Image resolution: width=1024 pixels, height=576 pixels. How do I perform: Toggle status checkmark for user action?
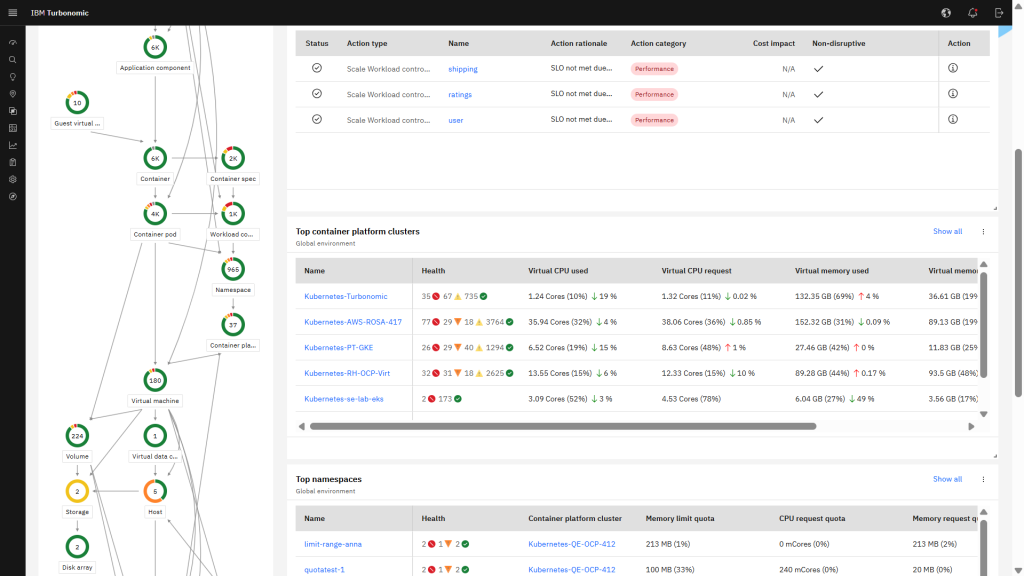click(x=317, y=120)
